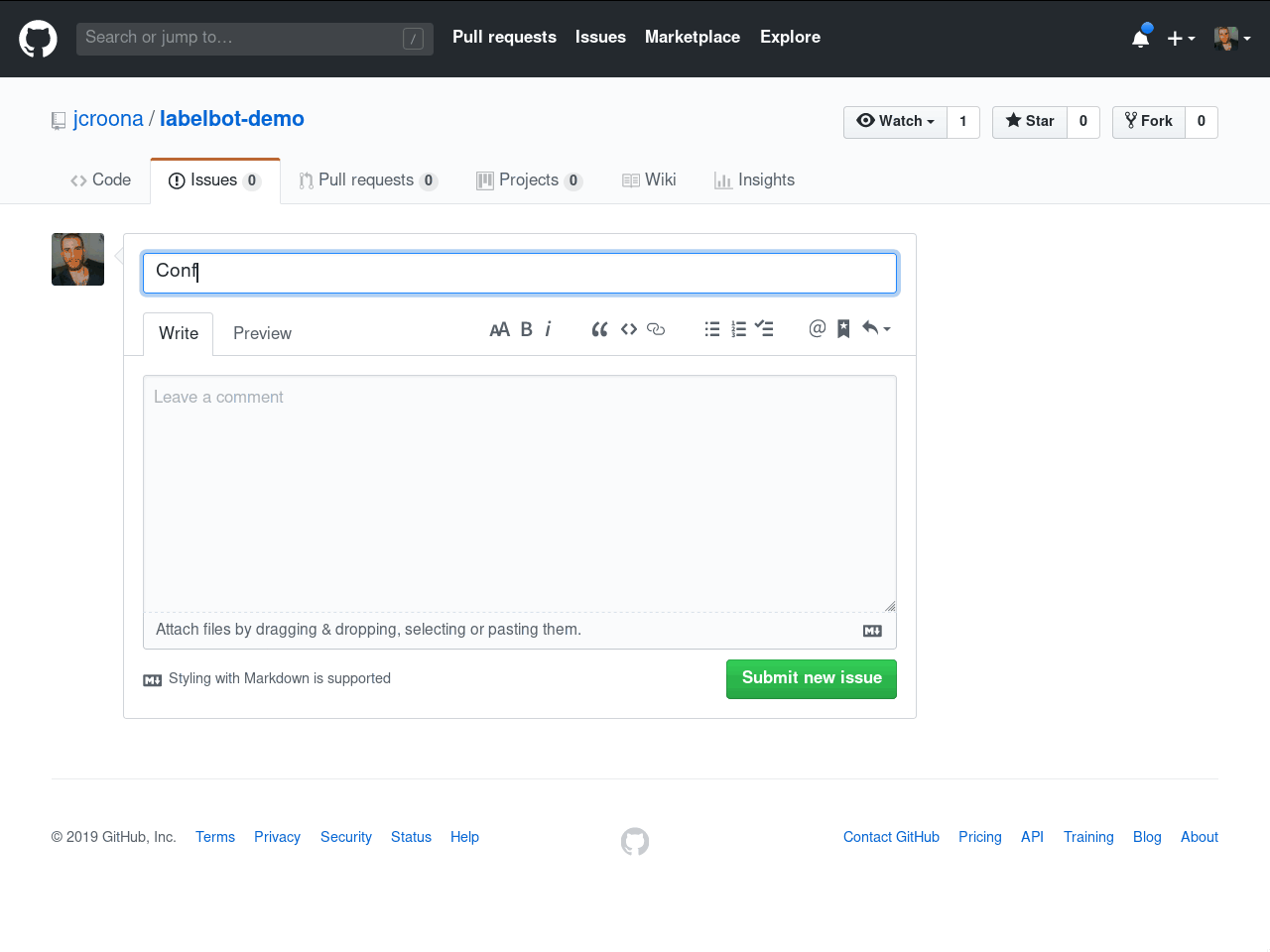Mention a user with the @ icon

(818, 328)
